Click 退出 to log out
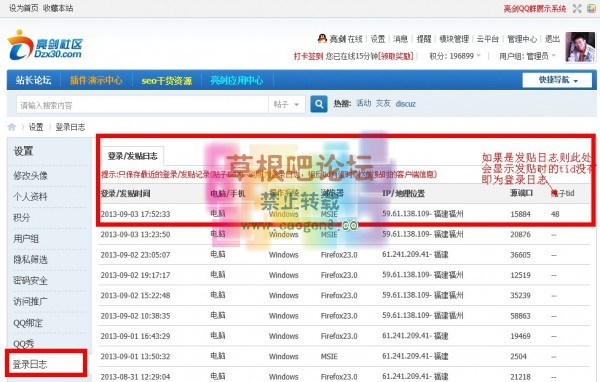The height and width of the screenshot is (382, 600). tap(552, 39)
